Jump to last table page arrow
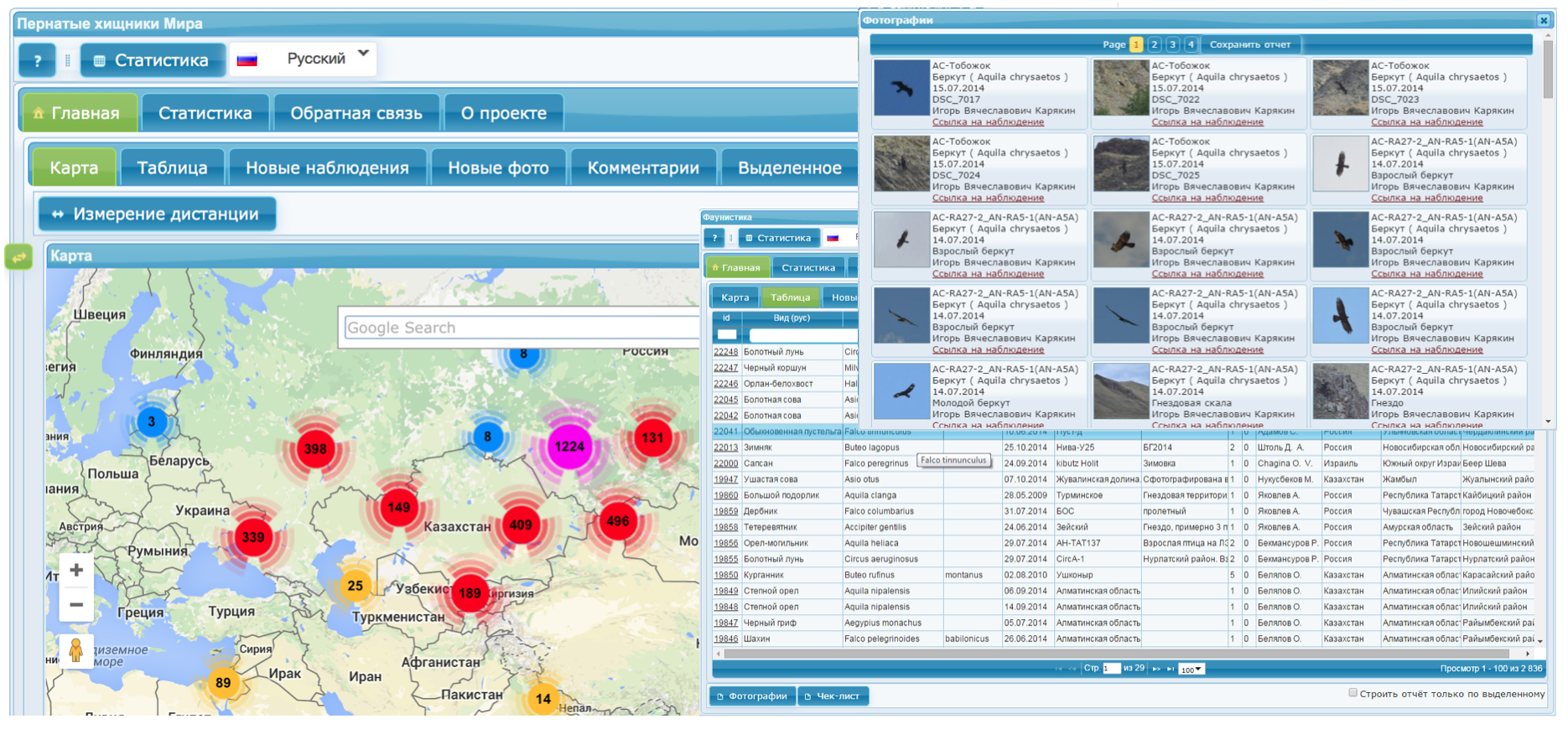Viewport: 1568px width, 729px height. pos(1171,669)
